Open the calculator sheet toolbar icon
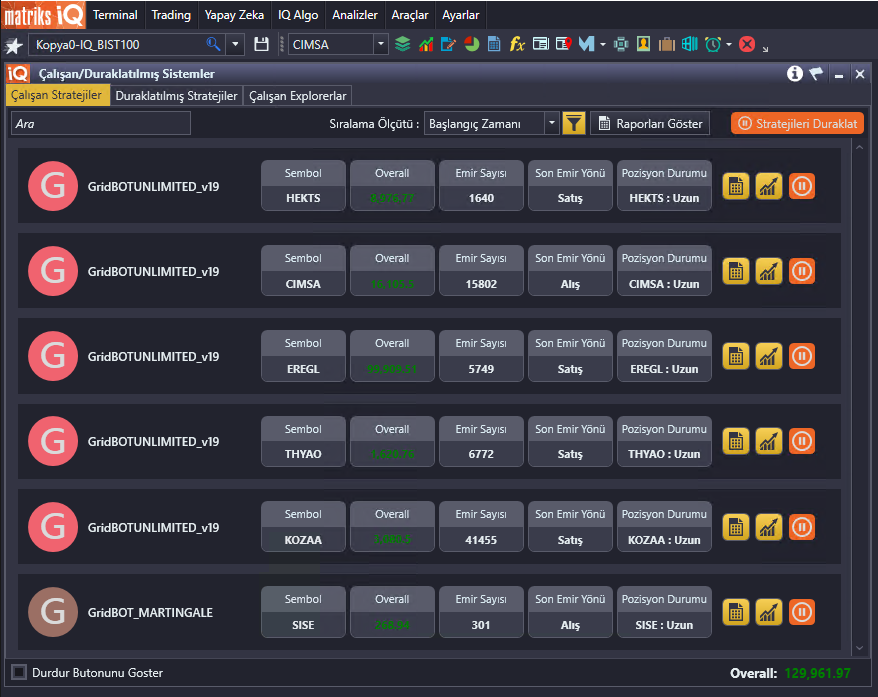This screenshot has height=697, width=878. coord(494,44)
